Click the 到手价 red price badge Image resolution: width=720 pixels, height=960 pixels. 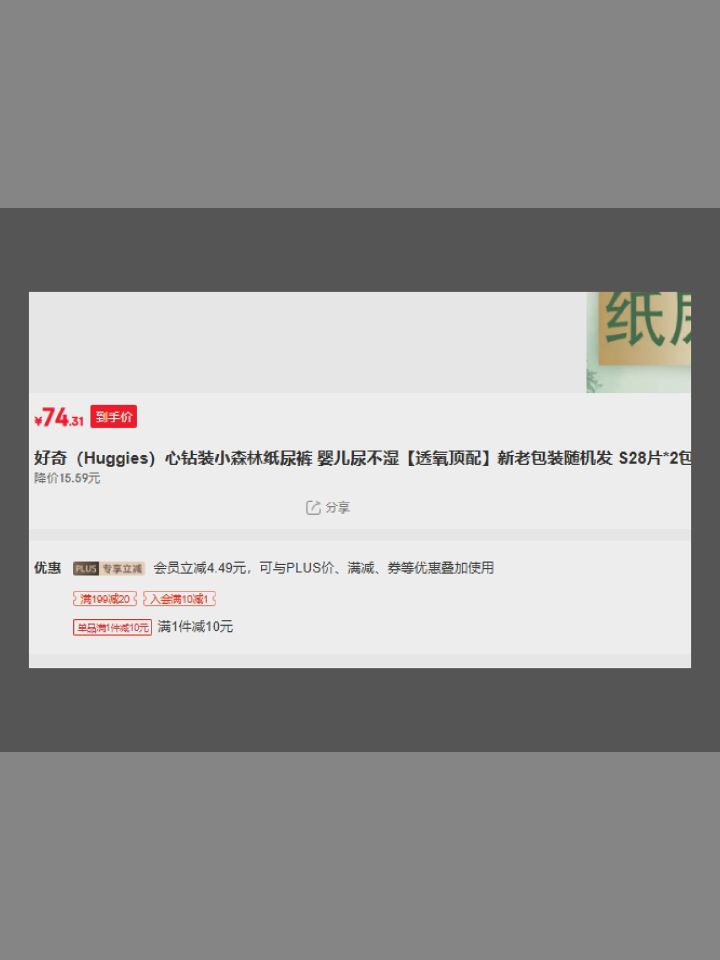(113, 417)
